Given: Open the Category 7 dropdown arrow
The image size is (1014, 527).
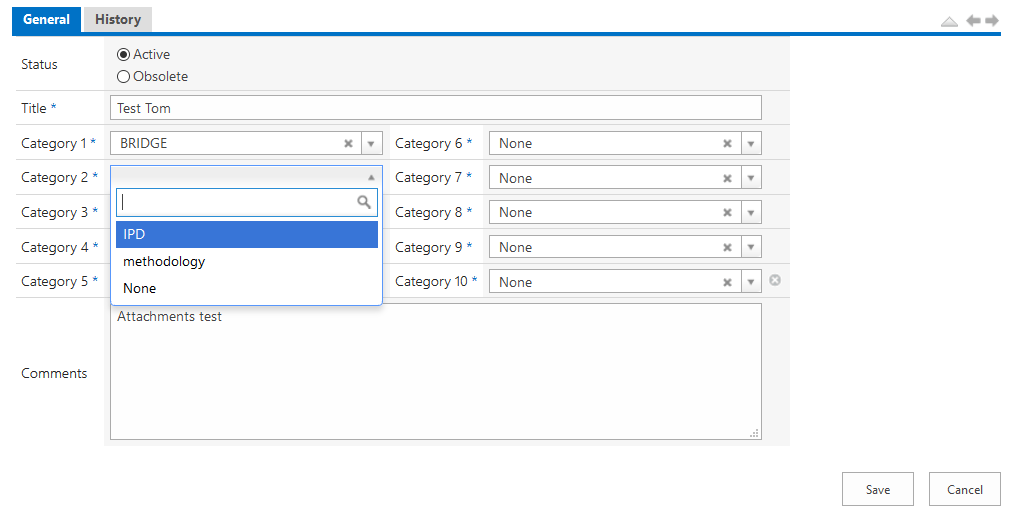Looking at the screenshot, I should point(751,178).
